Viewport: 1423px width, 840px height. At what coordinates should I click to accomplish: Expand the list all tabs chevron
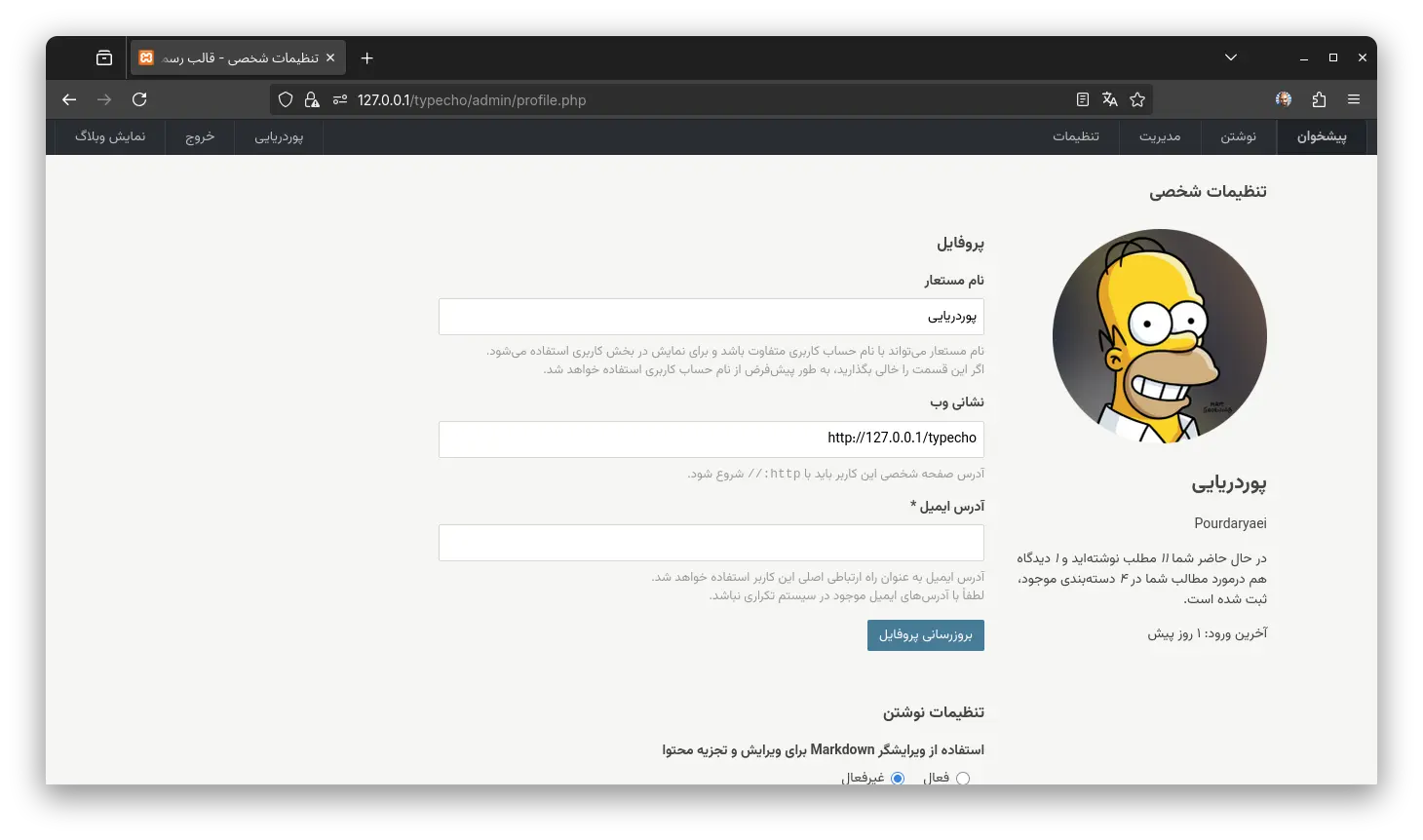point(1231,58)
